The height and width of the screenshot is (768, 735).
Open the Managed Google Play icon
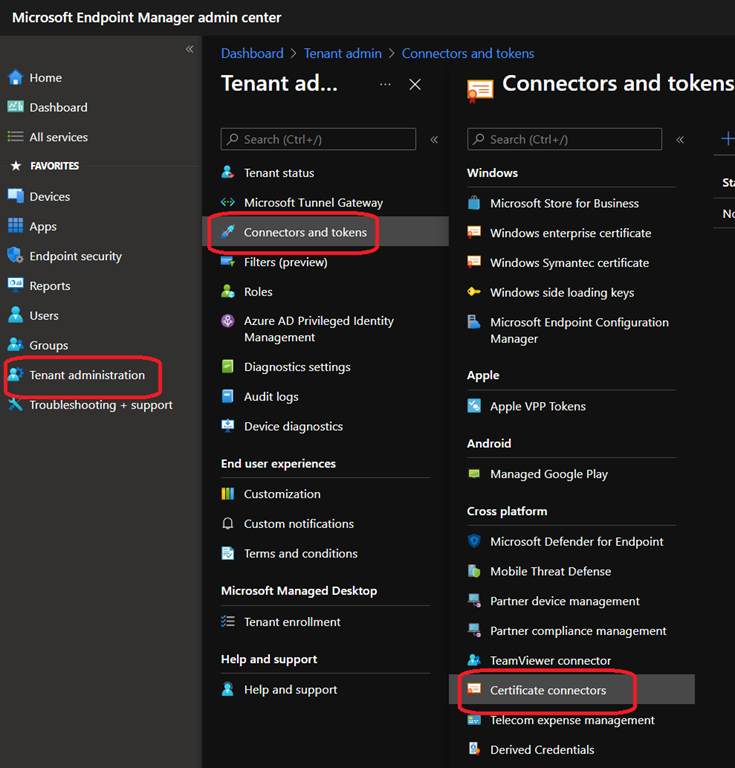pos(474,474)
